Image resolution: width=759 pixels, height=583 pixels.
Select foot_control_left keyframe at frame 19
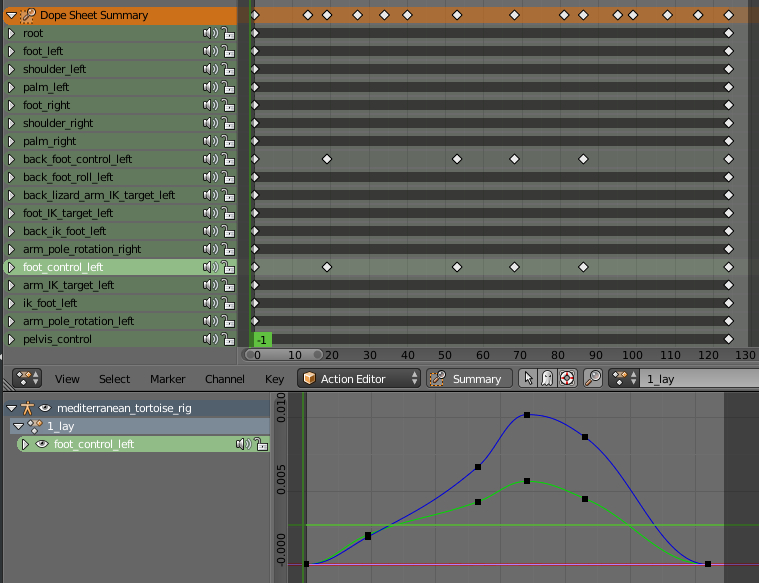[x=327, y=267]
